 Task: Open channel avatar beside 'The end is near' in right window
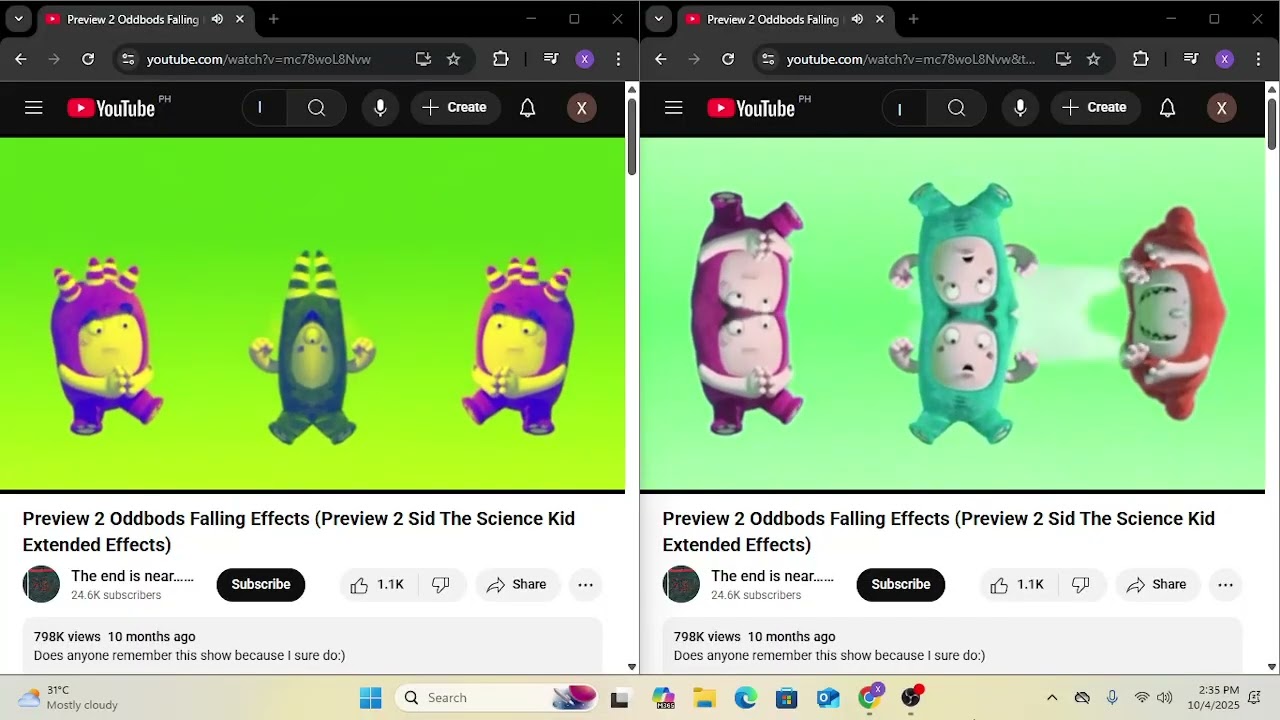pyautogui.click(x=681, y=585)
